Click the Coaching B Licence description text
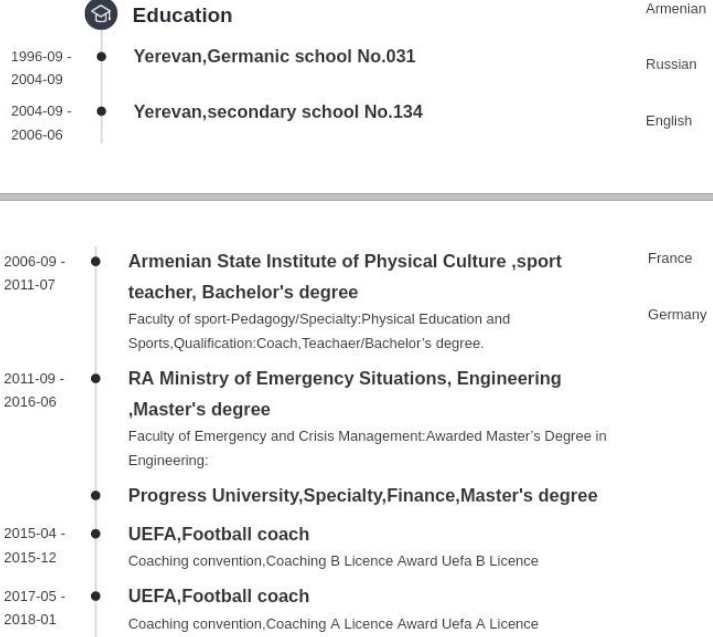 [334, 561]
